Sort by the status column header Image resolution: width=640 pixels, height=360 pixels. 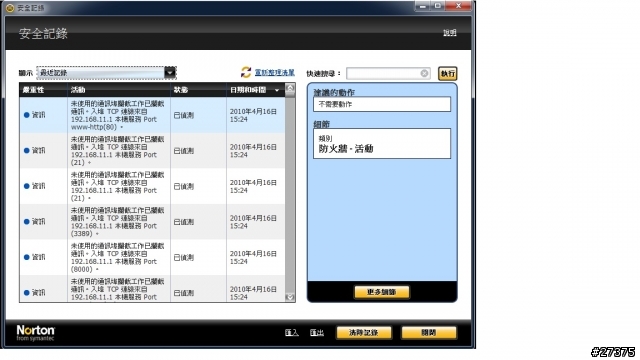tap(198, 90)
